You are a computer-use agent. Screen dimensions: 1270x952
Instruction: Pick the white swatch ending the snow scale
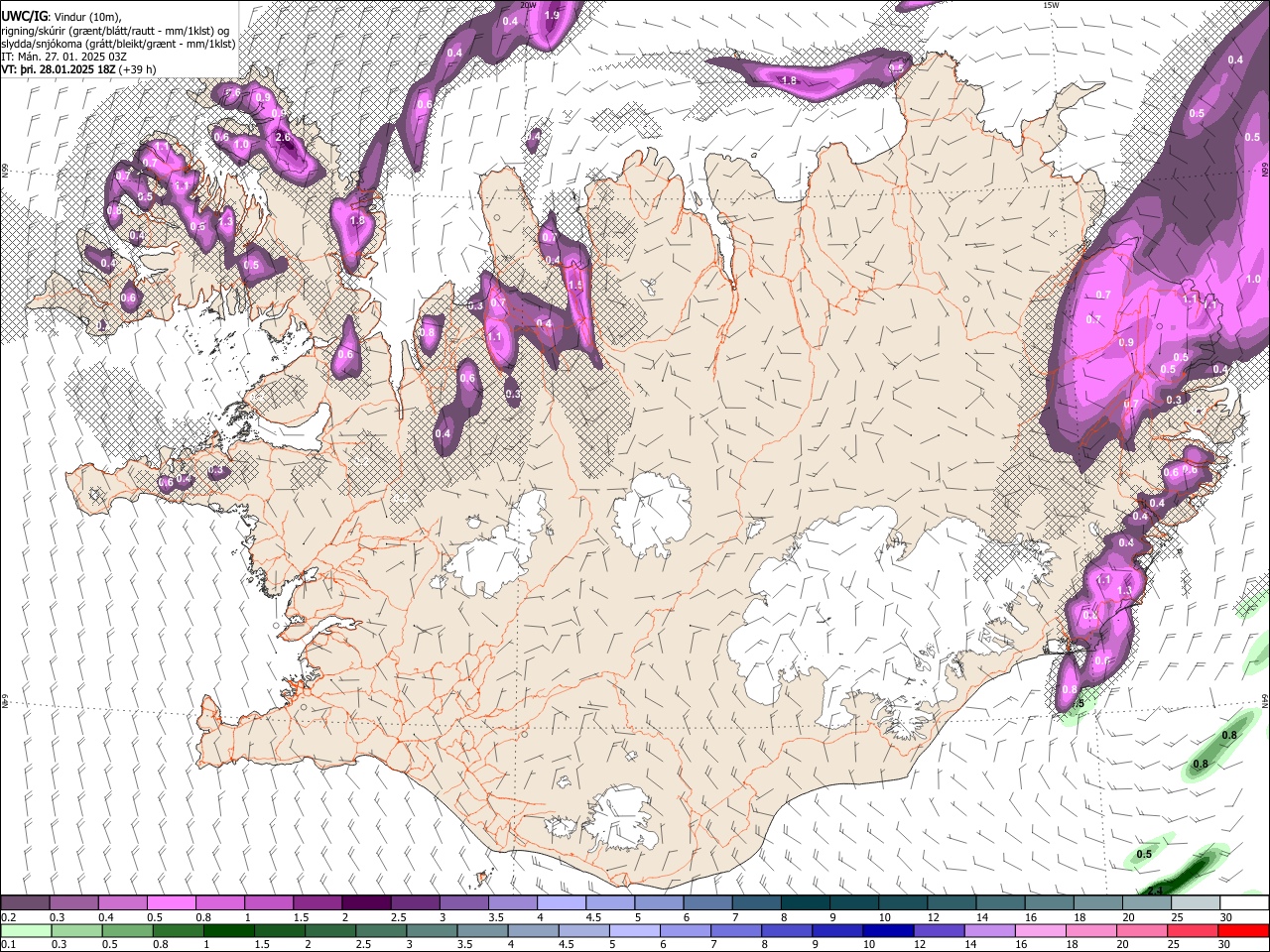pyautogui.click(x=1244, y=903)
